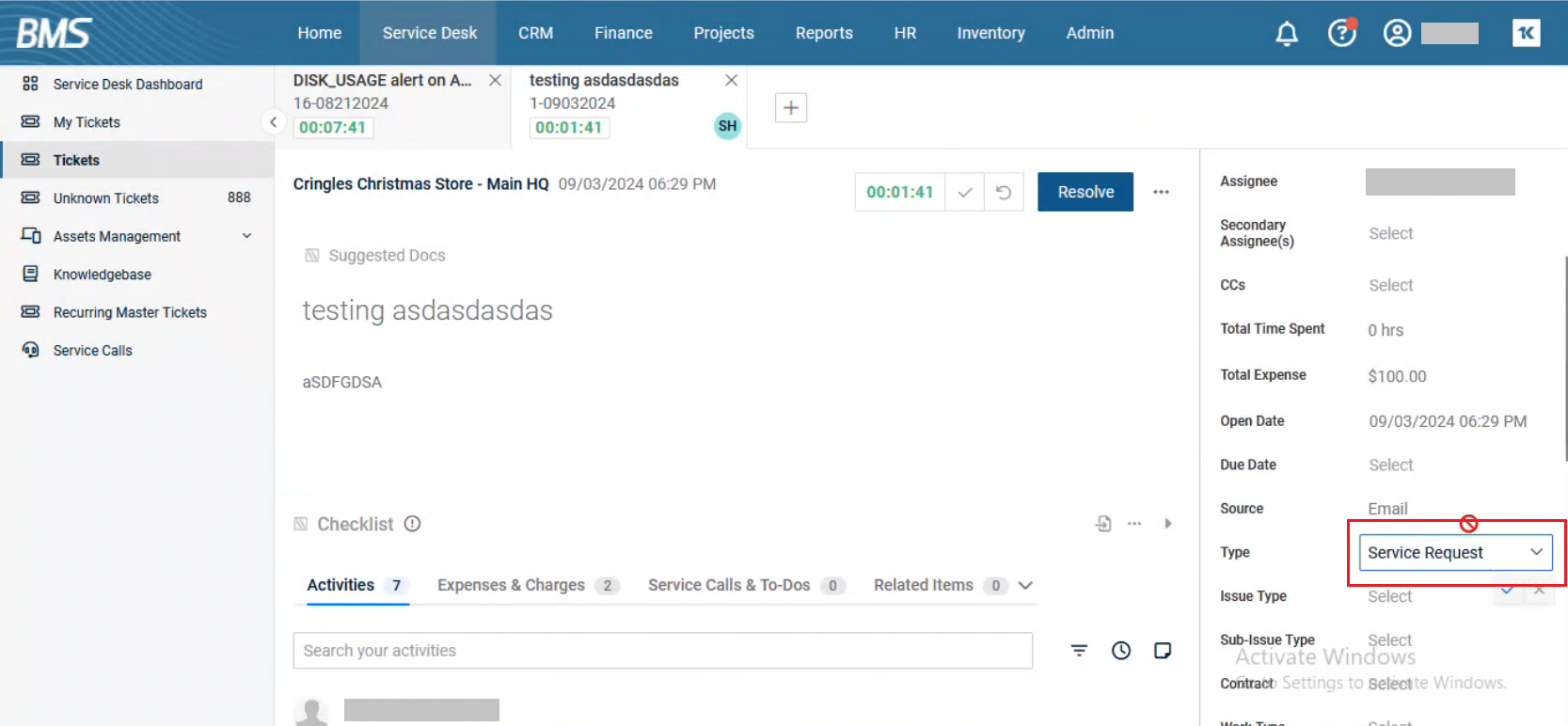
Task: Switch to Expenses & Charges tab
Action: click(511, 585)
